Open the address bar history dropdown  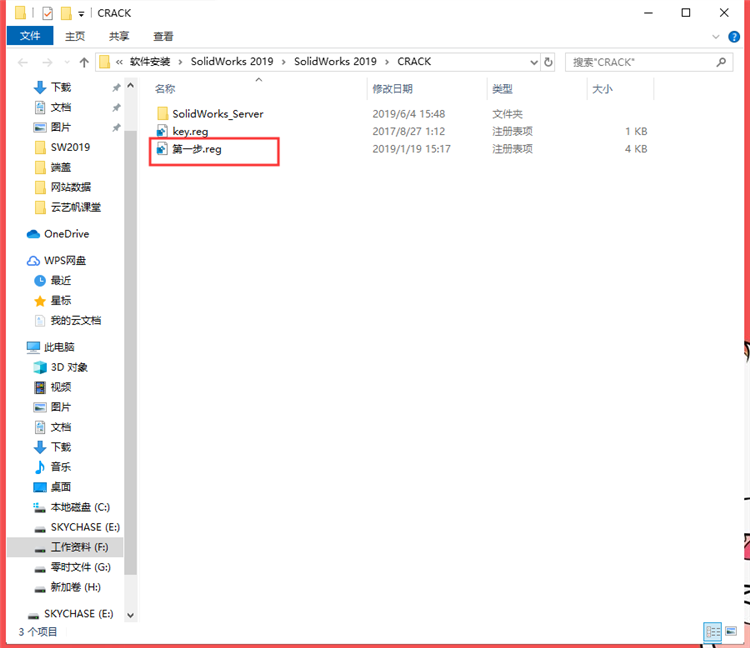(534, 63)
